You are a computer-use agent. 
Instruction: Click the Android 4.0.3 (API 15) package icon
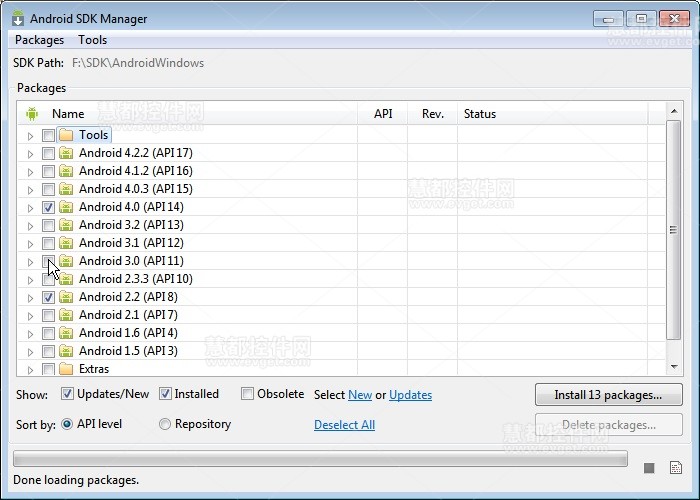point(66,189)
